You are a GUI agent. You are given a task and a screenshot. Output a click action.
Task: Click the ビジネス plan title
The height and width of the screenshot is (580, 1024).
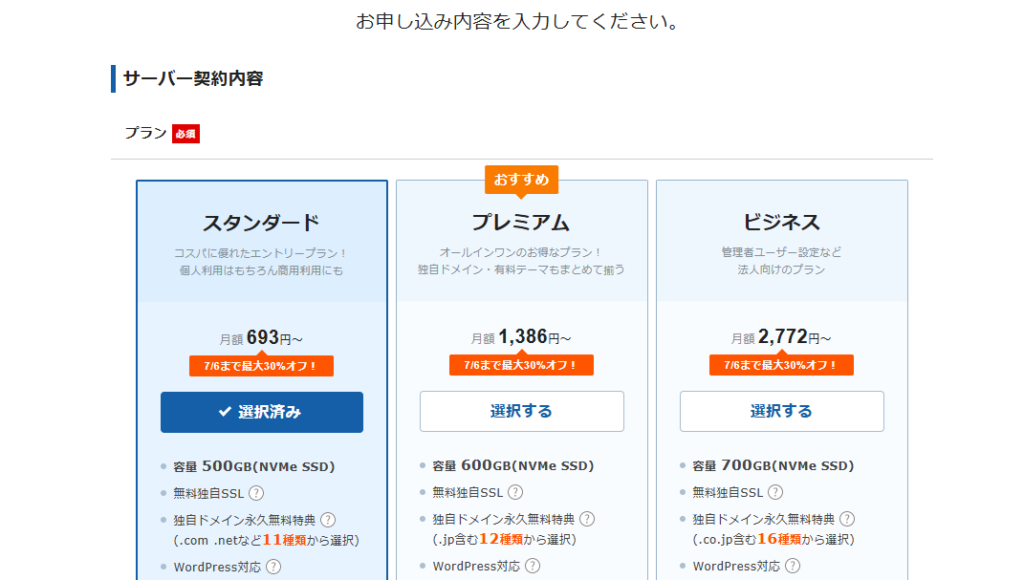coord(781,222)
